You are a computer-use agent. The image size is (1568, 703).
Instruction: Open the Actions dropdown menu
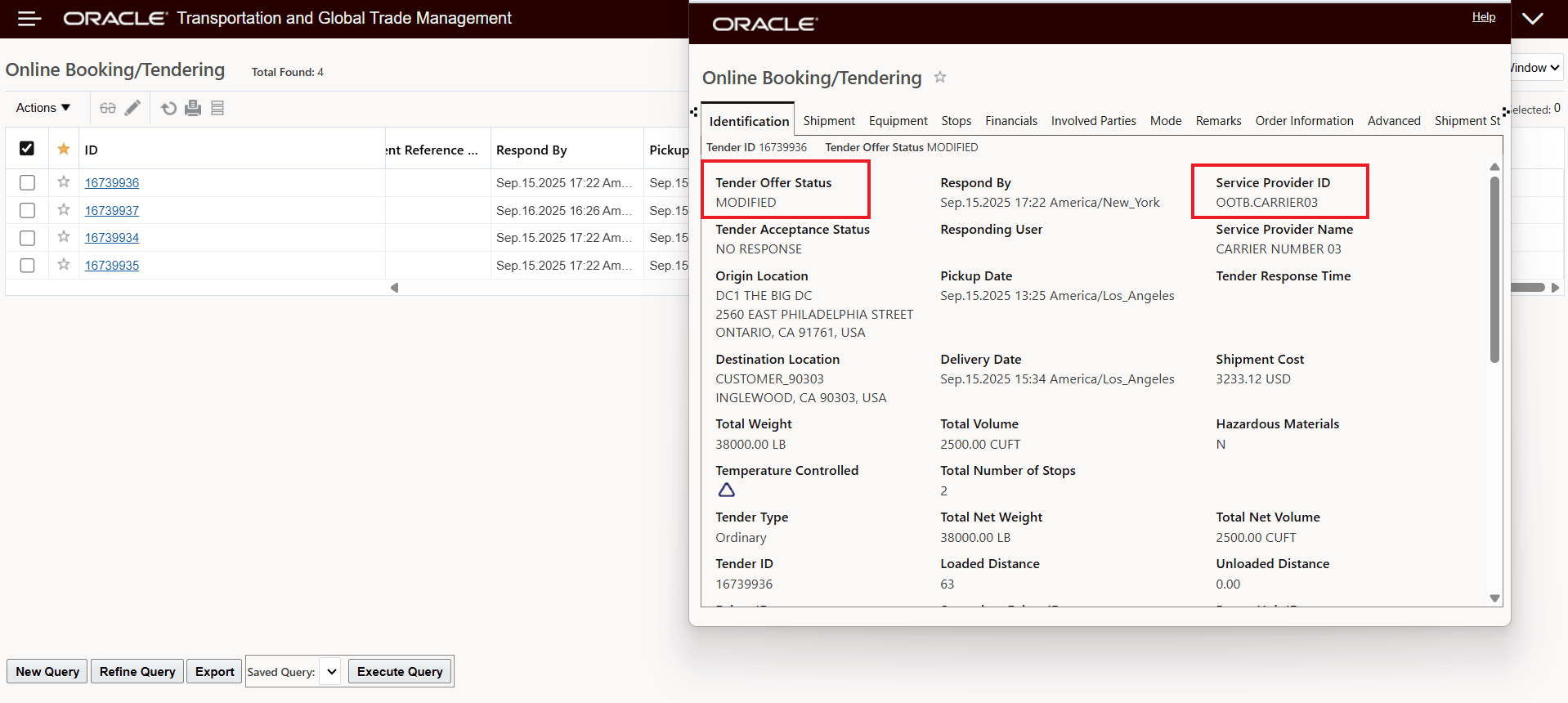pyautogui.click(x=43, y=108)
